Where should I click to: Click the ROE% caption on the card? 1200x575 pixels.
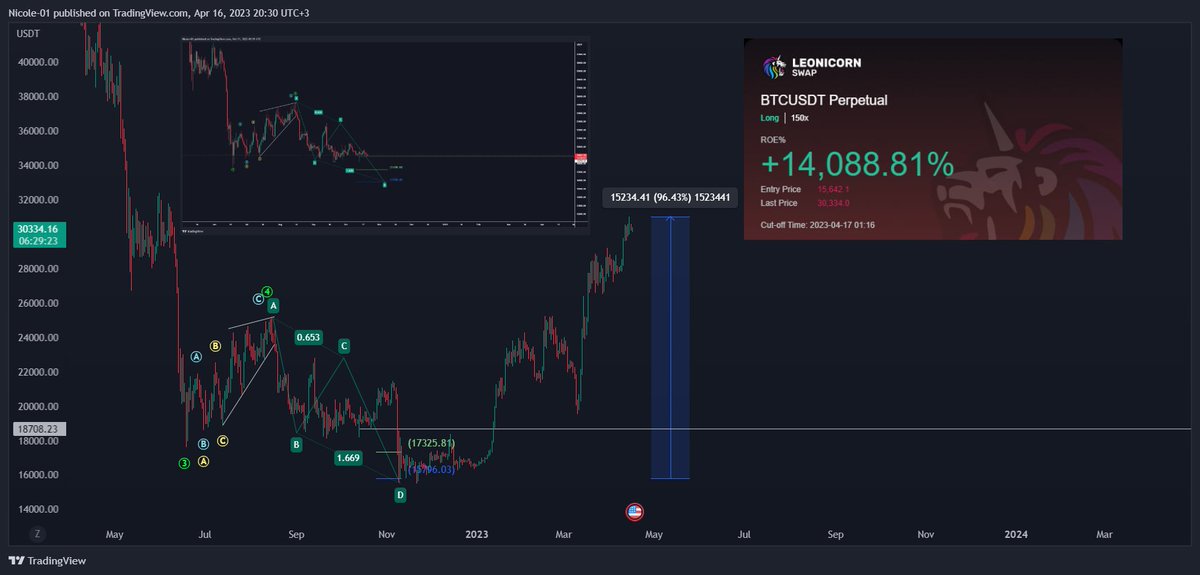coord(773,139)
